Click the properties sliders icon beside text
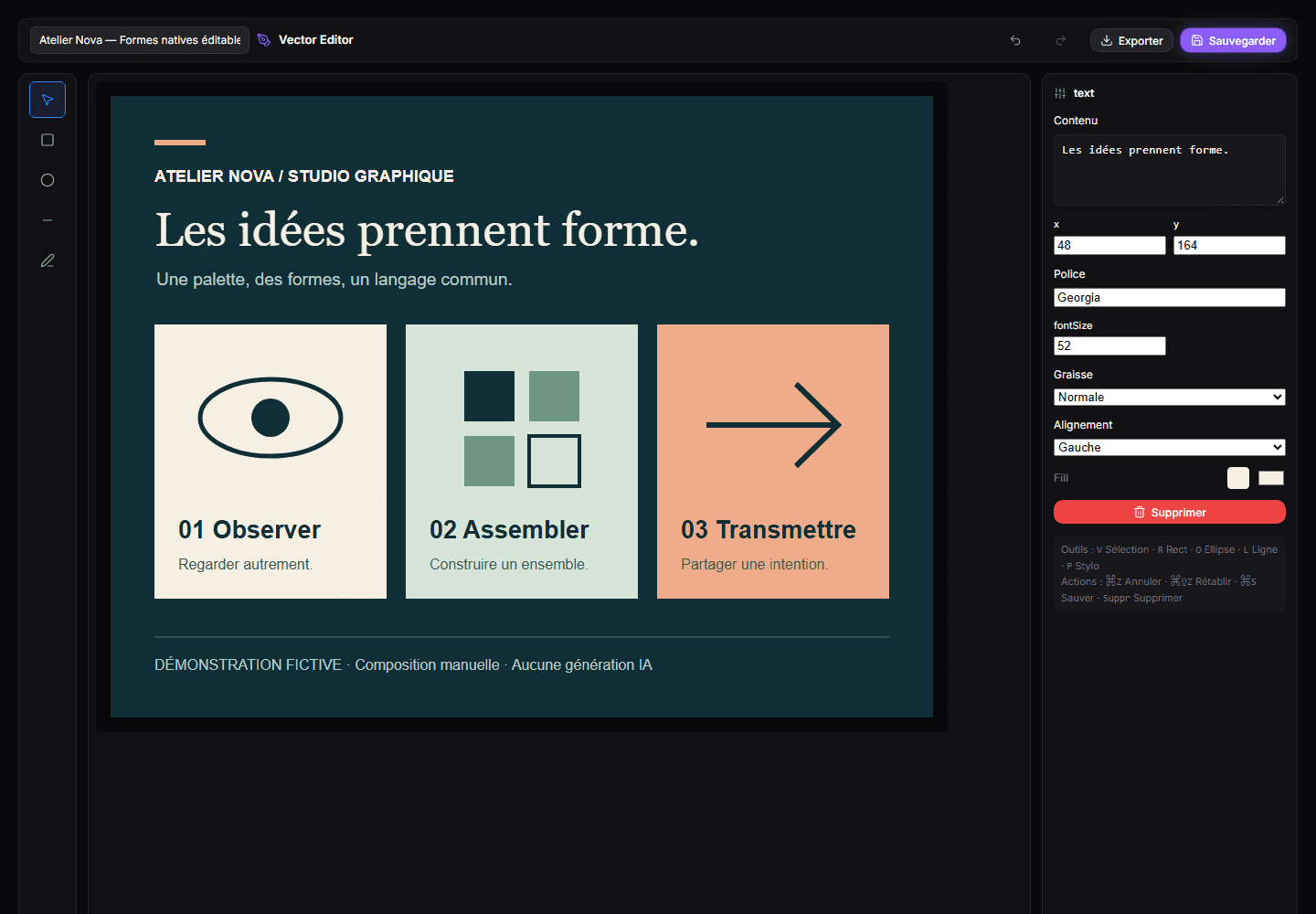1316x914 pixels. (x=1060, y=93)
